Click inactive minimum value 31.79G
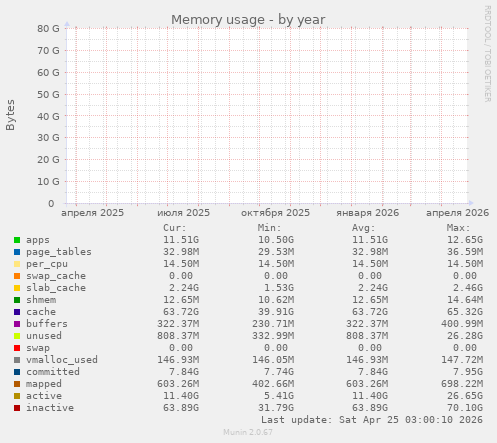Viewport: 497px width, 443px height. pos(276,408)
